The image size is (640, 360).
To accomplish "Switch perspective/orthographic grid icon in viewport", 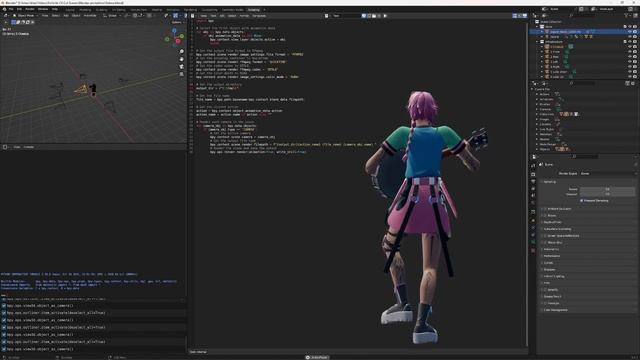I will (x=182, y=74).
